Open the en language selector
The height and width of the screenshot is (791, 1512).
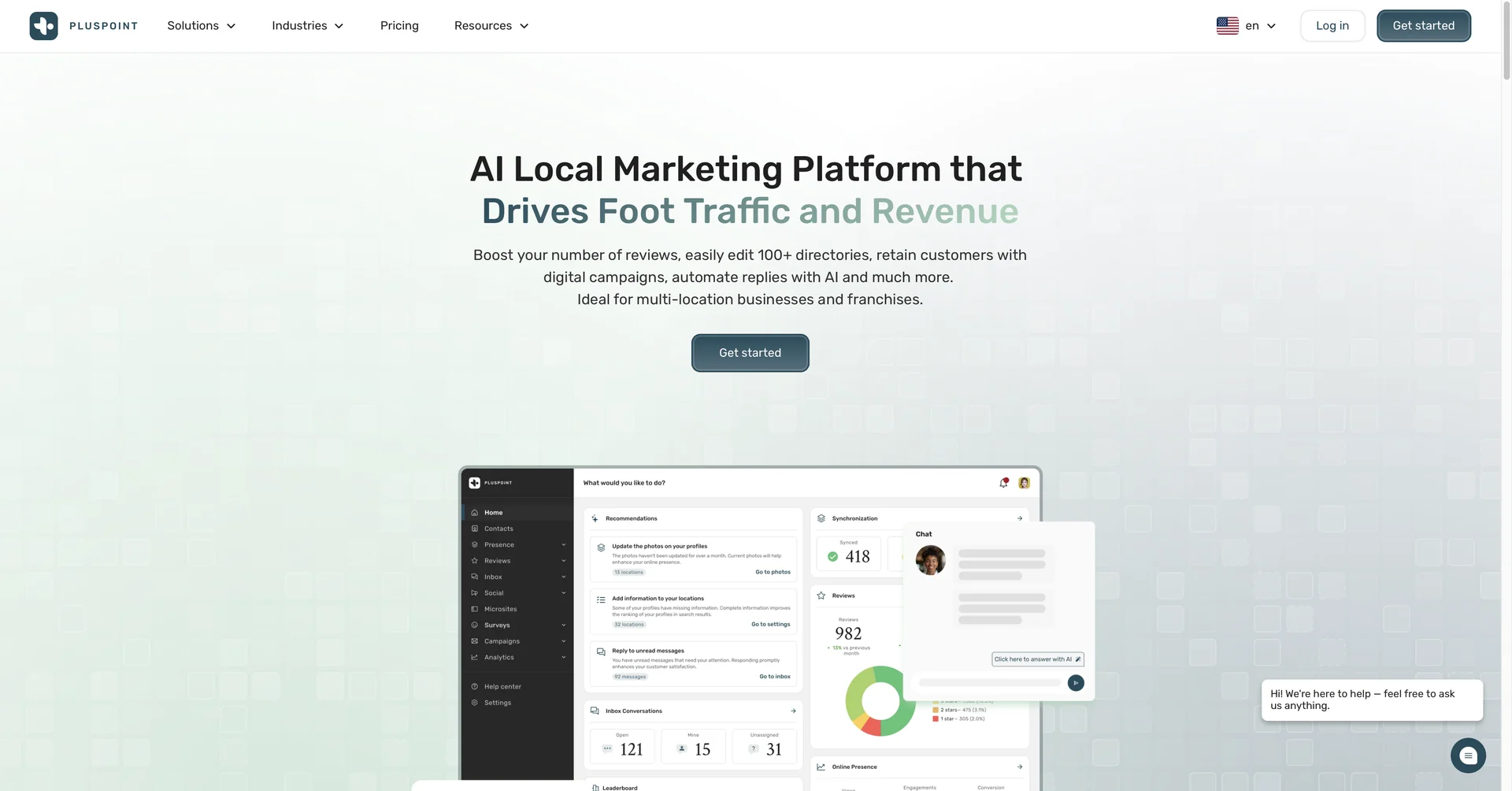pyautogui.click(x=1260, y=26)
